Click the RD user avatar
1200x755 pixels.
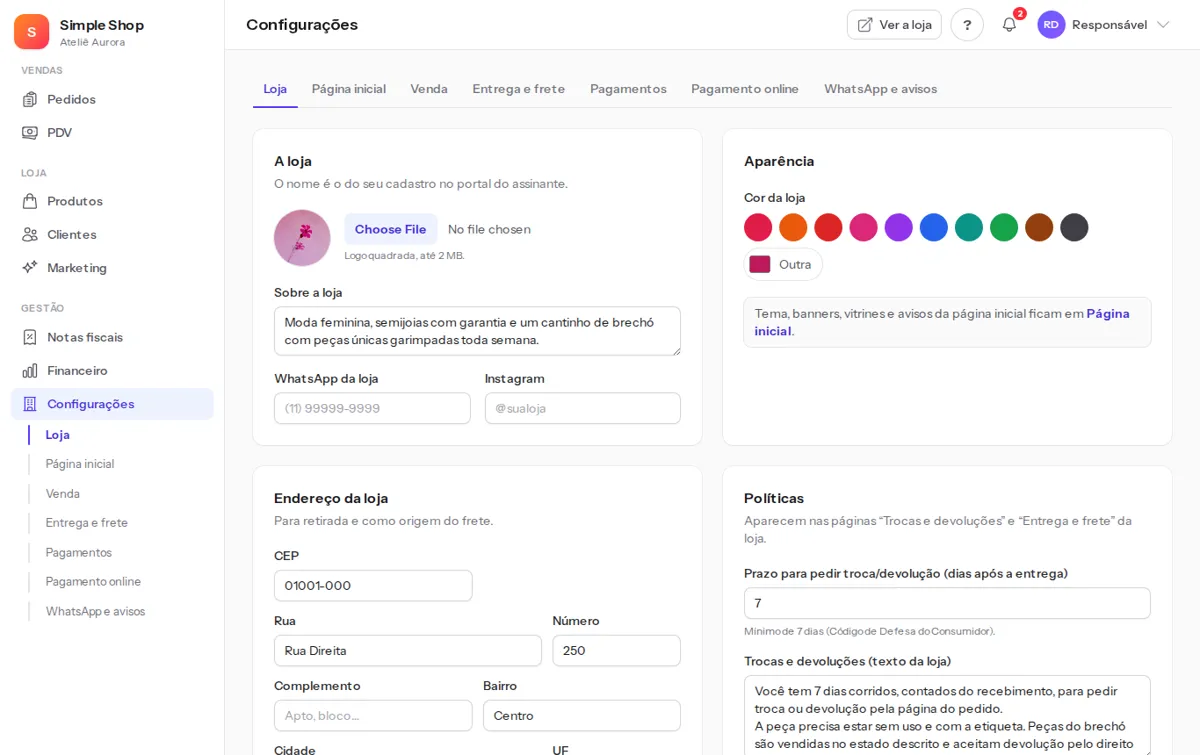[1051, 25]
